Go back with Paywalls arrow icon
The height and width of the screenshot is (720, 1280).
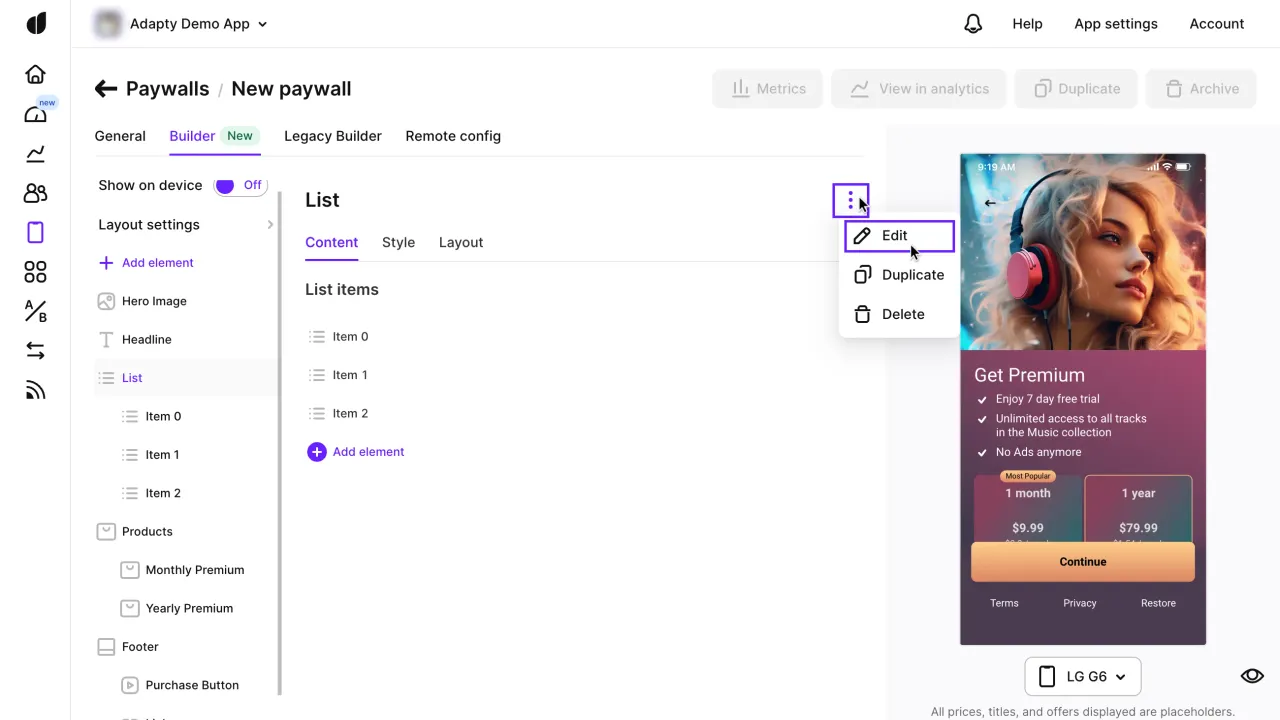(x=106, y=89)
